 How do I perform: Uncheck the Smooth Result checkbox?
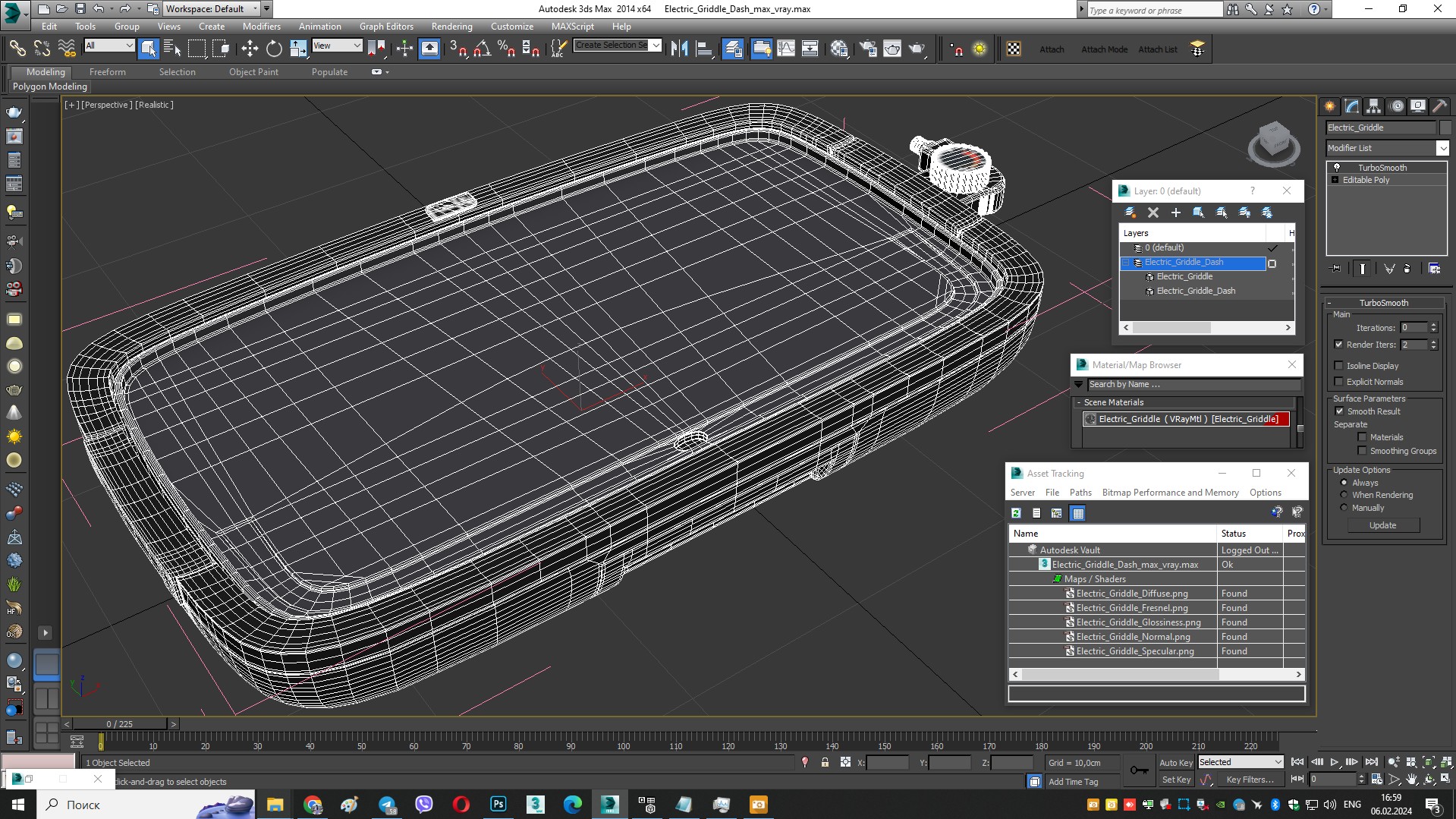(x=1339, y=411)
